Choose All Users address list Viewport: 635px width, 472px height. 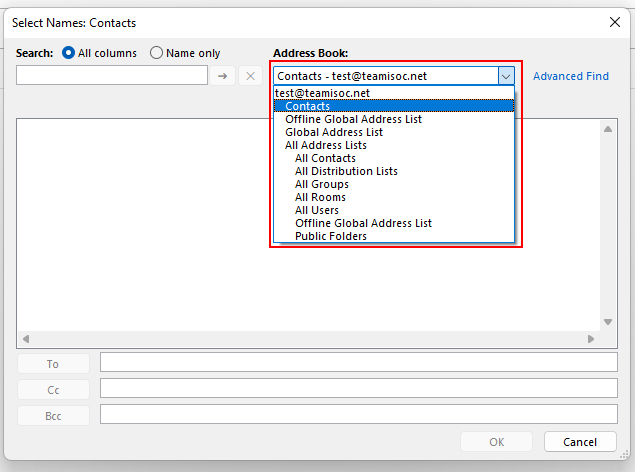pyautogui.click(x=317, y=210)
